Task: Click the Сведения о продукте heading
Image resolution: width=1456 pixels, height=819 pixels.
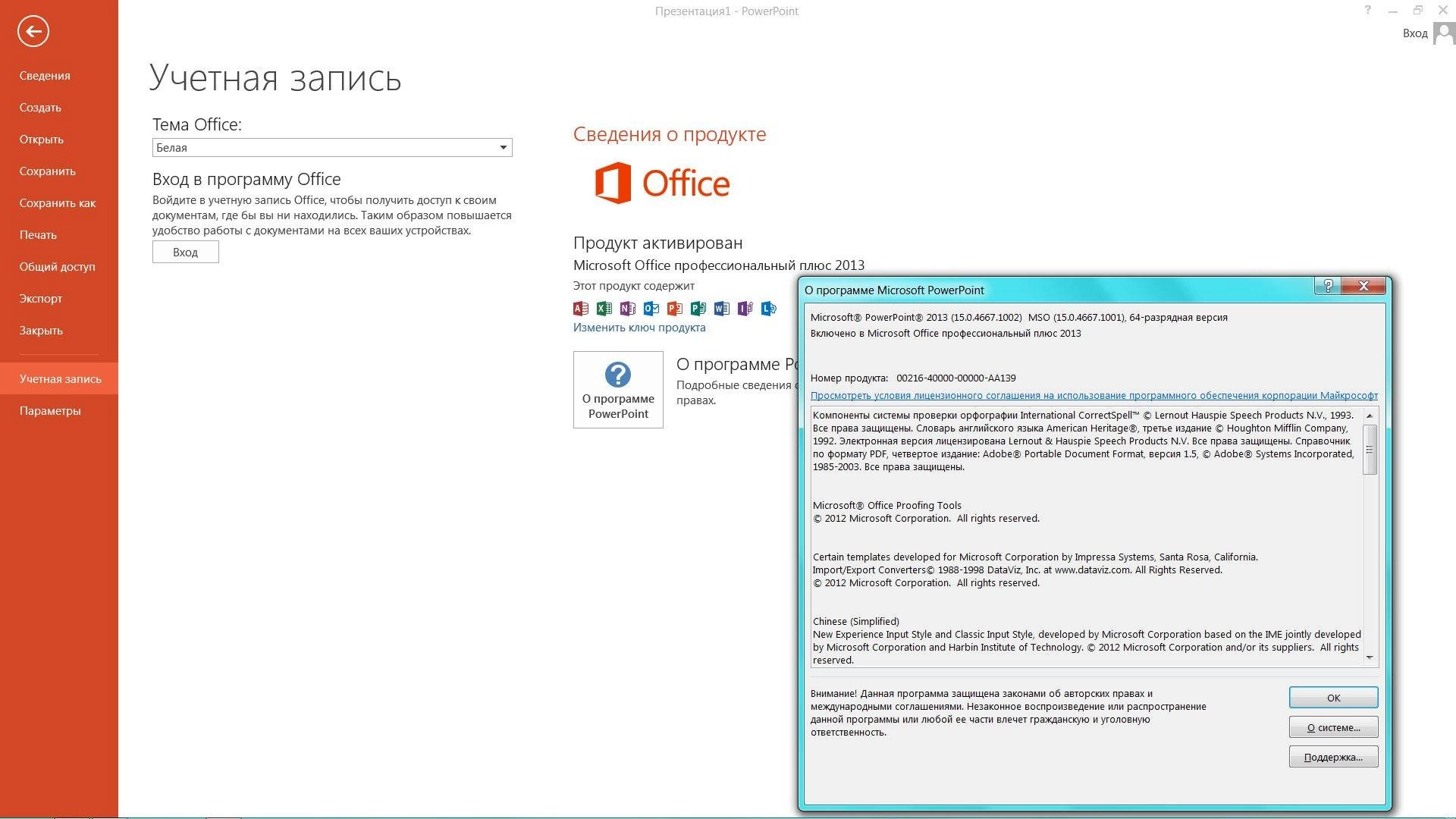Action: [670, 134]
